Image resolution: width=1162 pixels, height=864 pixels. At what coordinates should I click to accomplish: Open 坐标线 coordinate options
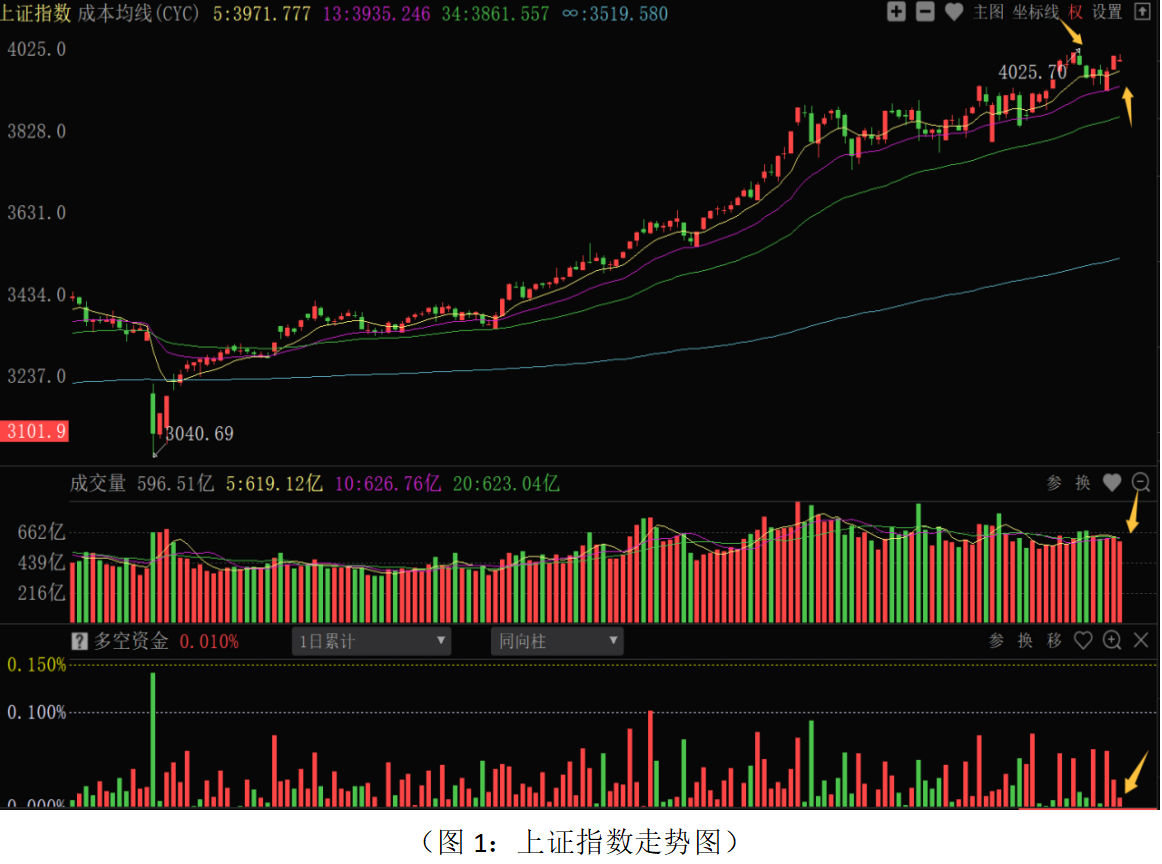pyautogui.click(x=1035, y=12)
